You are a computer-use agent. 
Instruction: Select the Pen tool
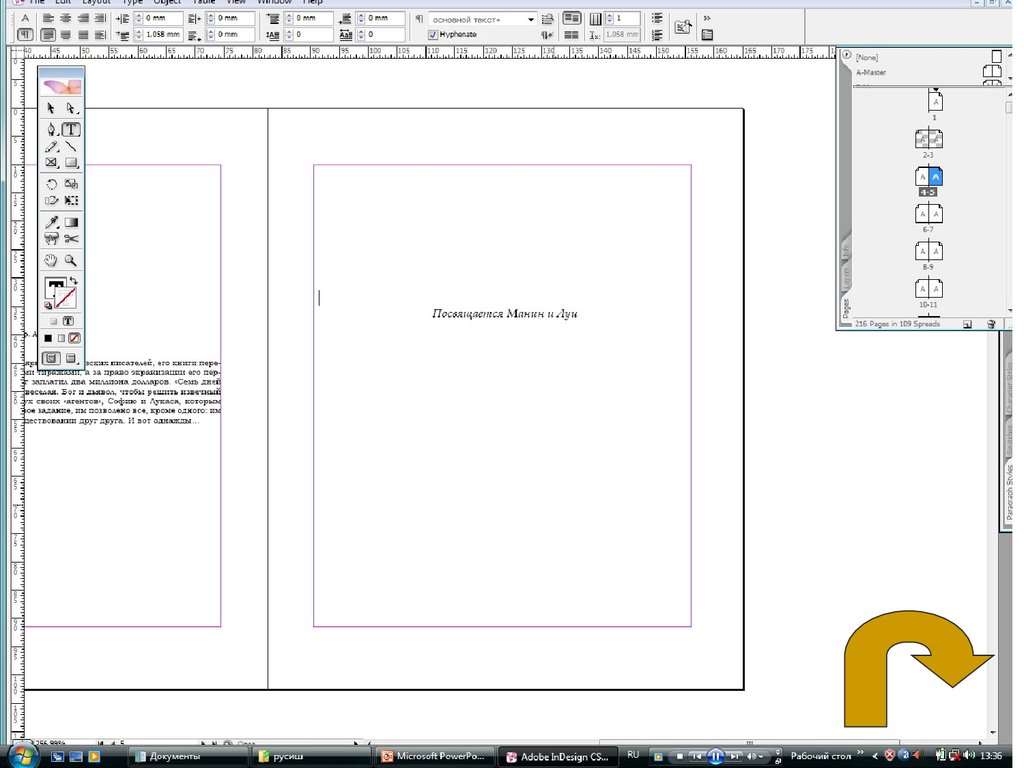click(x=52, y=129)
